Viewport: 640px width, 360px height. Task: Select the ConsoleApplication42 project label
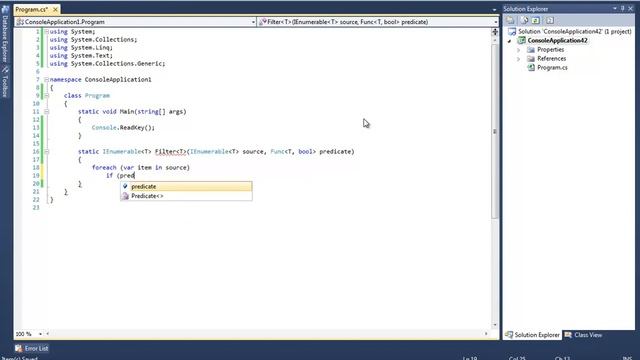coord(557,40)
